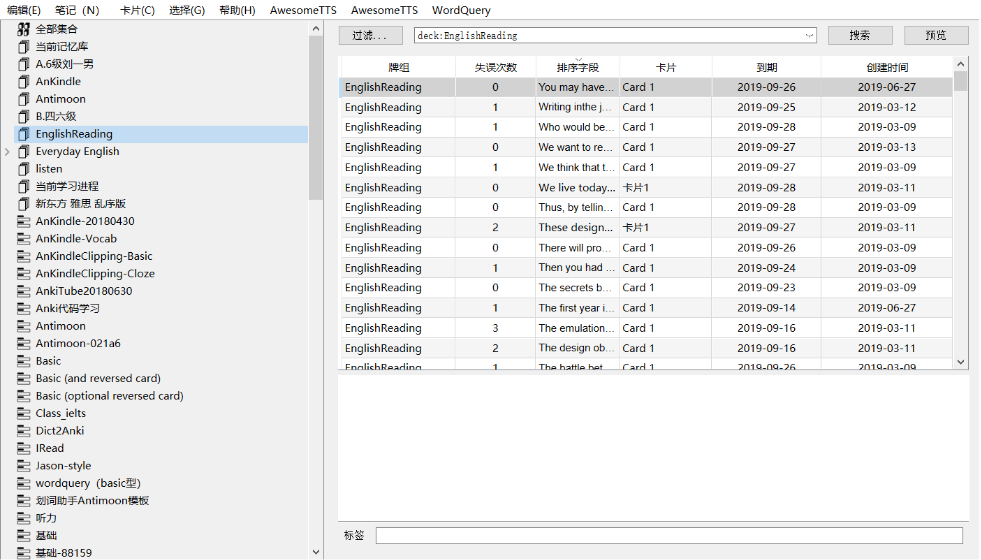981x560 pixels.
Task: Click note type icon beside Anki代码学习
Action: pos(24,308)
